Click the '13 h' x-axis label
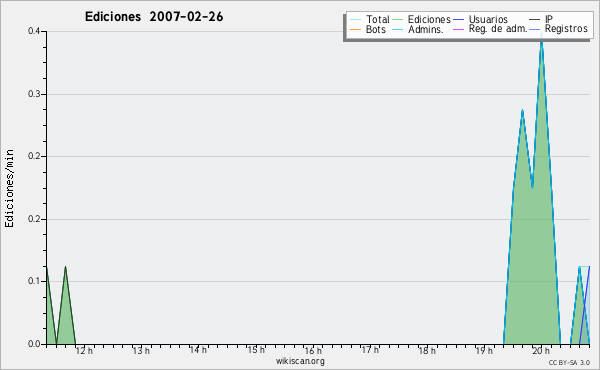This screenshot has height=370, width=600. 141,350
